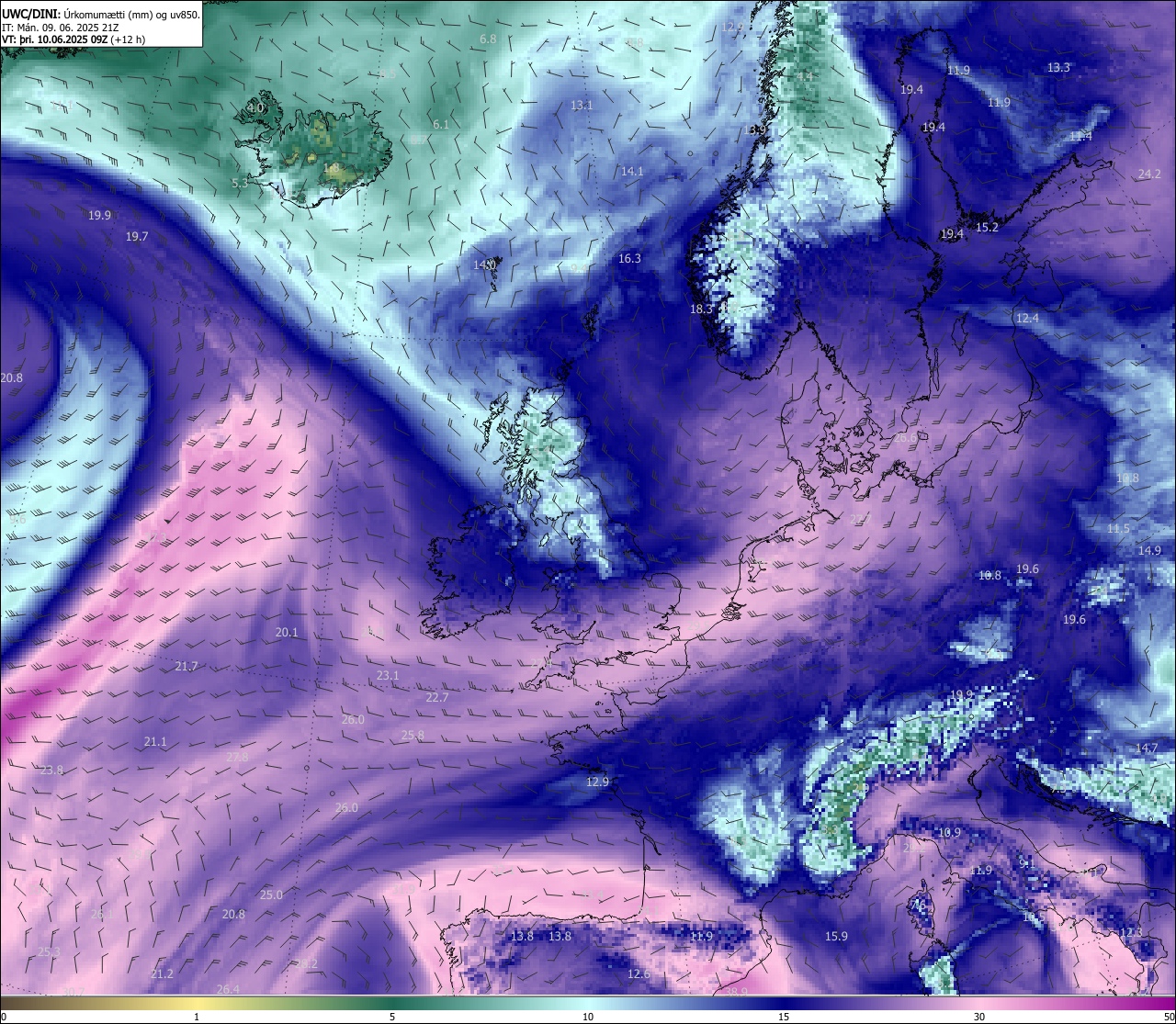Click the map value 12.6 over Spain
1176x1024 pixels.
(x=639, y=973)
